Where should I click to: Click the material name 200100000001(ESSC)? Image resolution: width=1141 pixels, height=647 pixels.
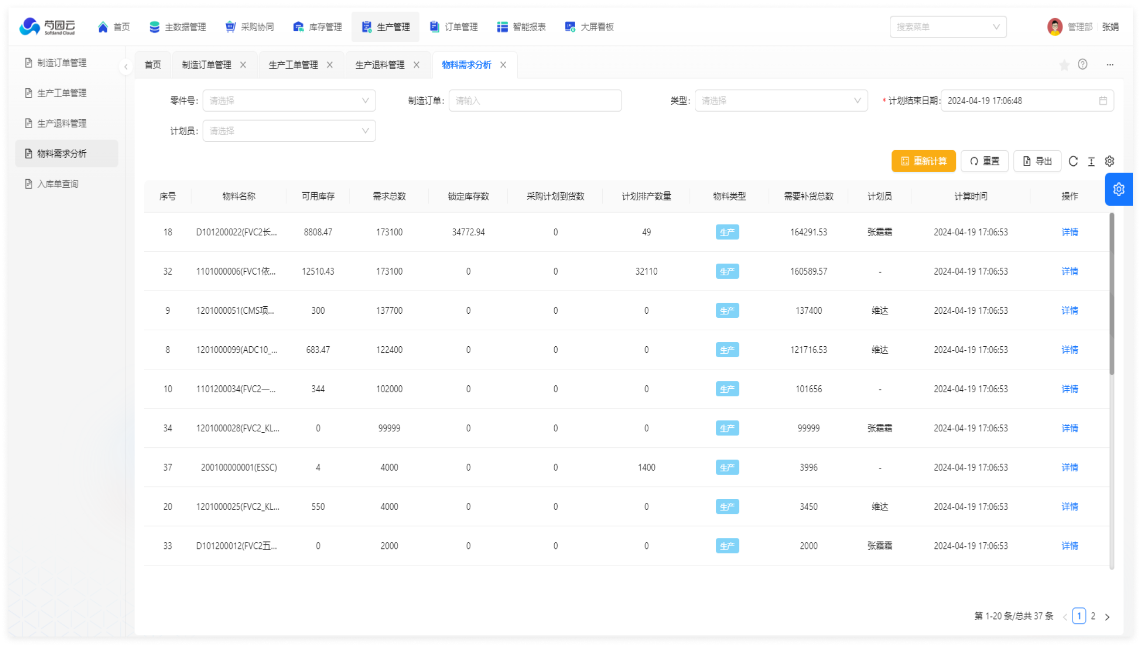(239, 468)
